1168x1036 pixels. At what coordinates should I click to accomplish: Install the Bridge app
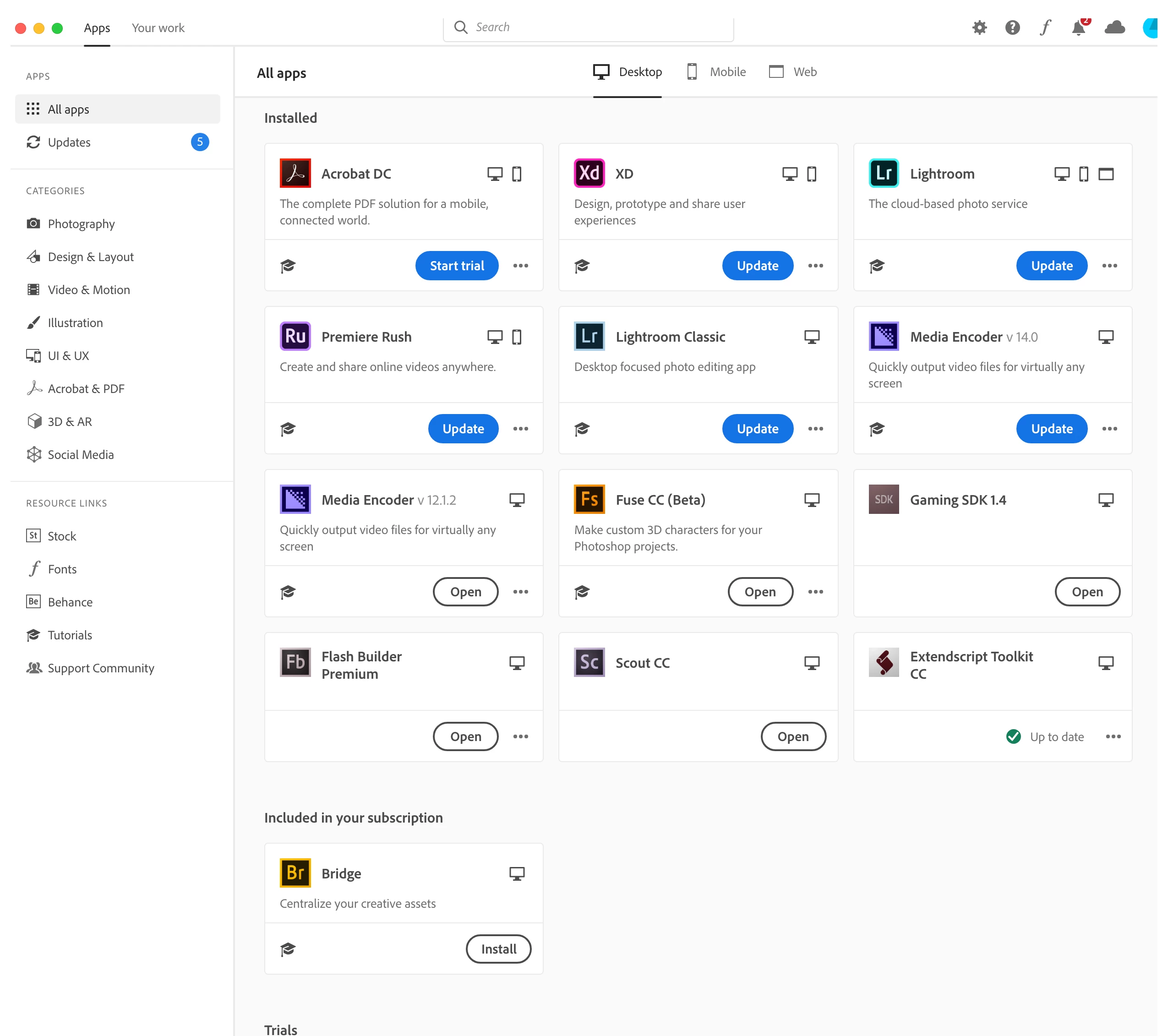[x=498, y=949]
